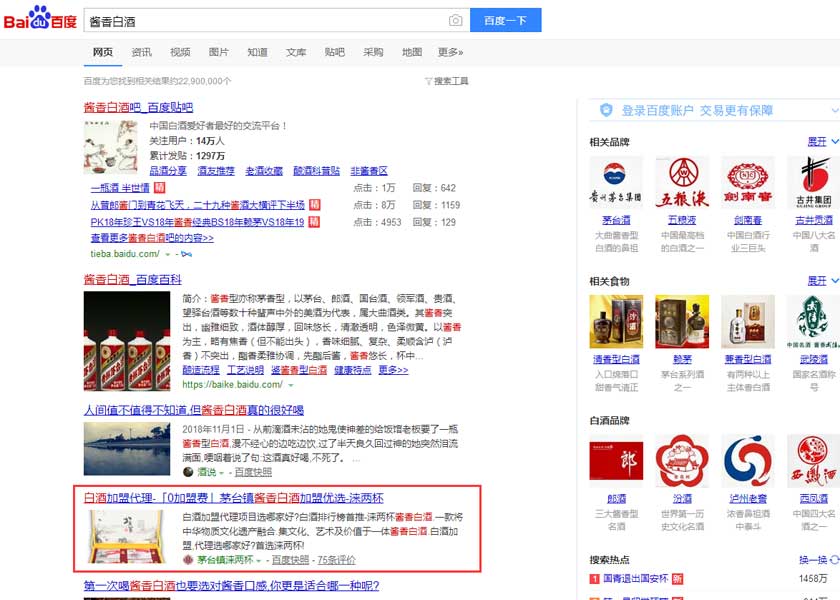Open the 更多» category menu
Viewport: 840px width, 600px height.
(450, 52)
